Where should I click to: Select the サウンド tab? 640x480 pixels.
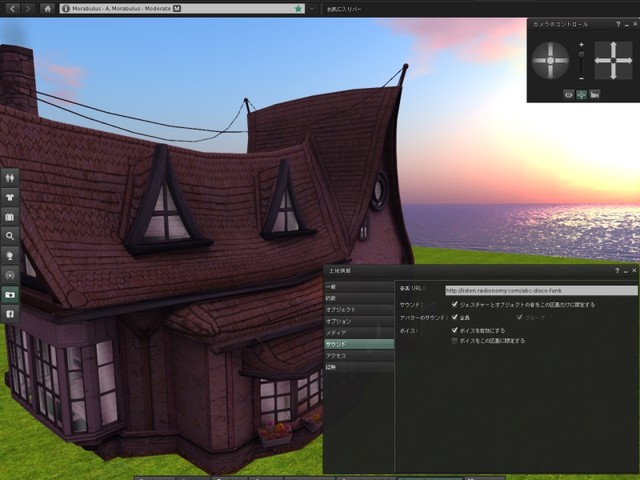[x=359, y=344]
